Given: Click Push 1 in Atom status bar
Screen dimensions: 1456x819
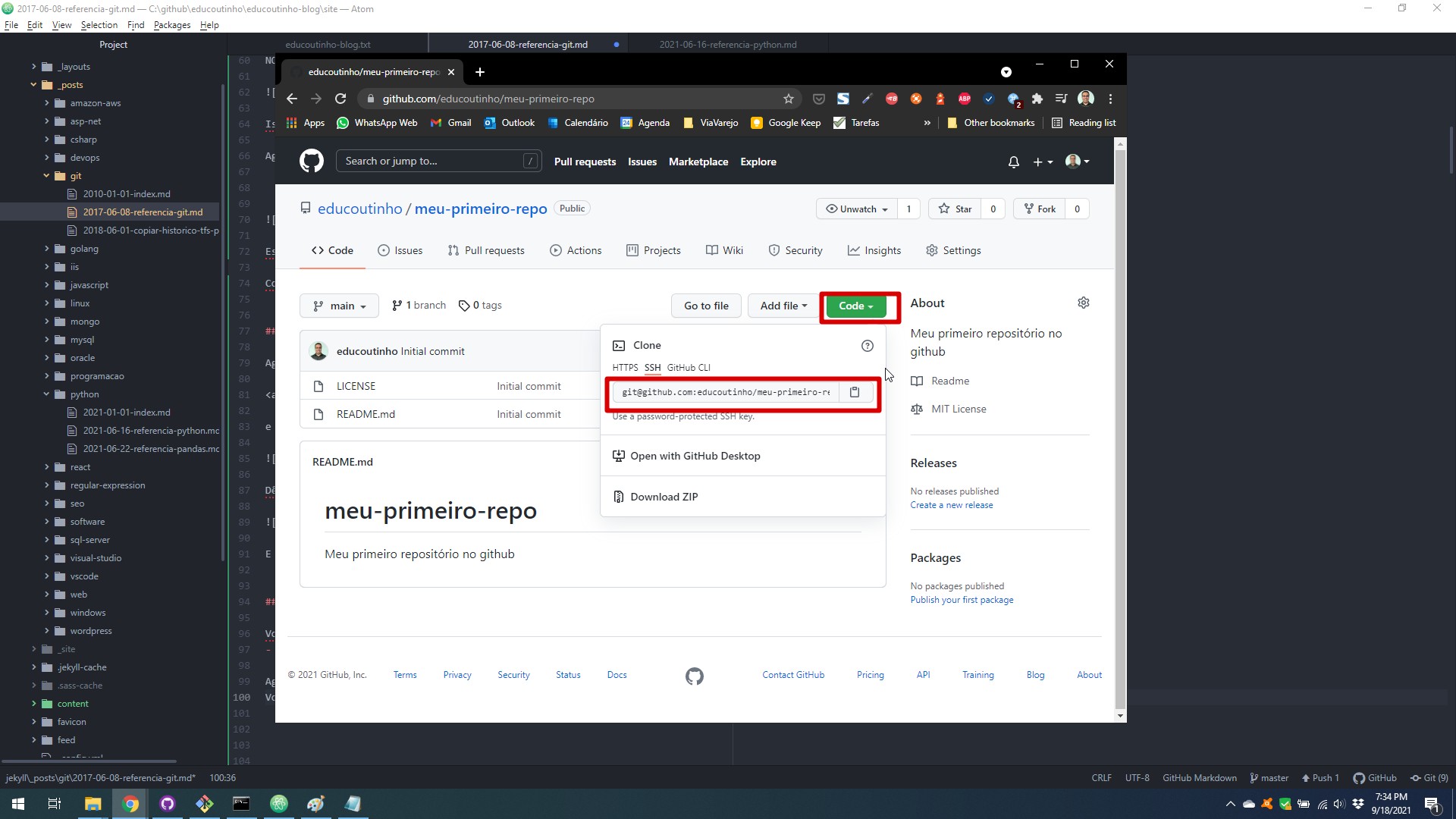Looking at the screenshot, I should coord(1320,778).
